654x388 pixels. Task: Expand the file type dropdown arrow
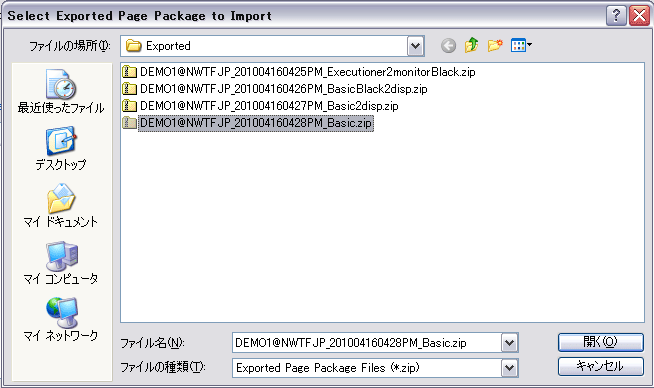coord(509,368)
